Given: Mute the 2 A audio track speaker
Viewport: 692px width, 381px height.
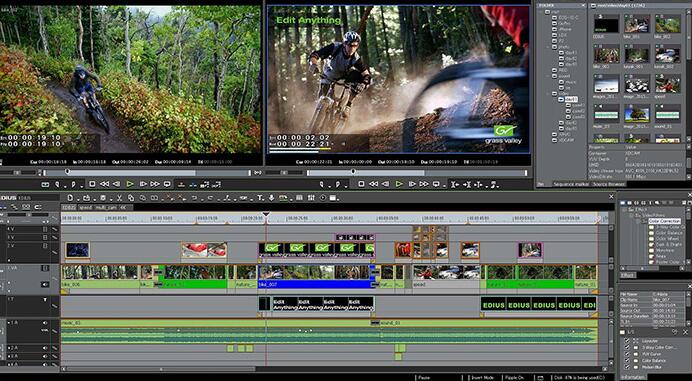Looking at the screenshot, I should point(45,348).
